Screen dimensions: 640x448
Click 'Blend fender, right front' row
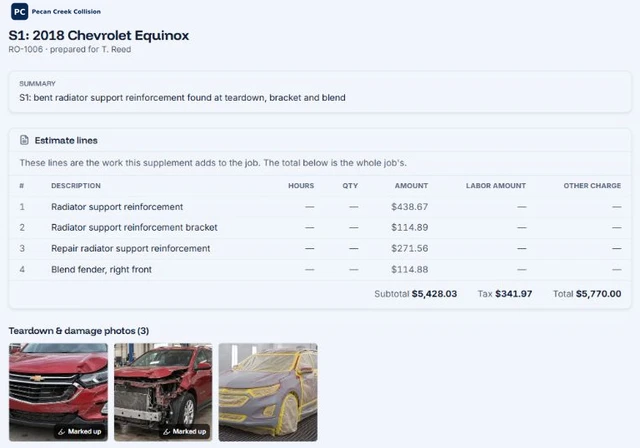(x=320, y=270)
